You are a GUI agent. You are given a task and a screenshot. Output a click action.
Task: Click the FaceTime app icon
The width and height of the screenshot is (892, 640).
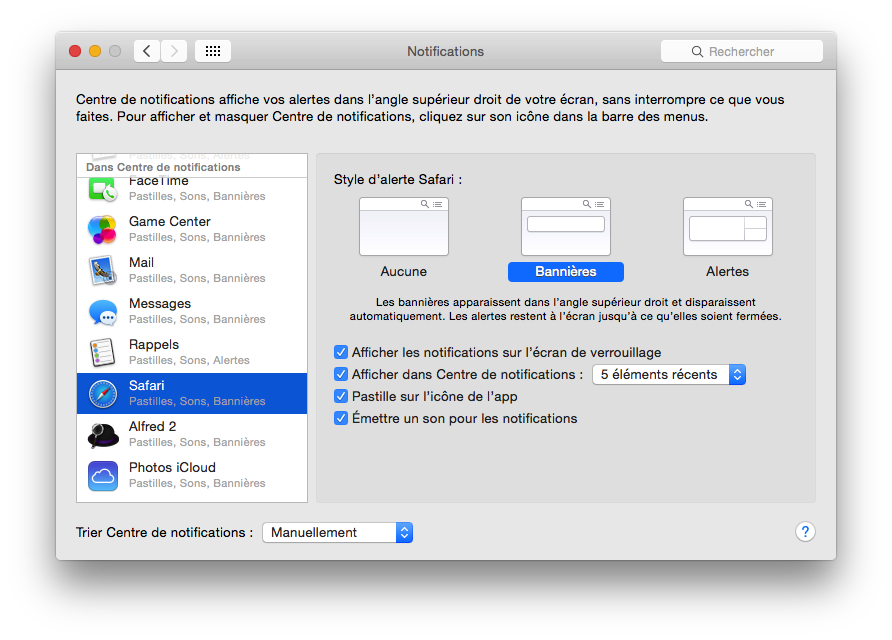103,189
